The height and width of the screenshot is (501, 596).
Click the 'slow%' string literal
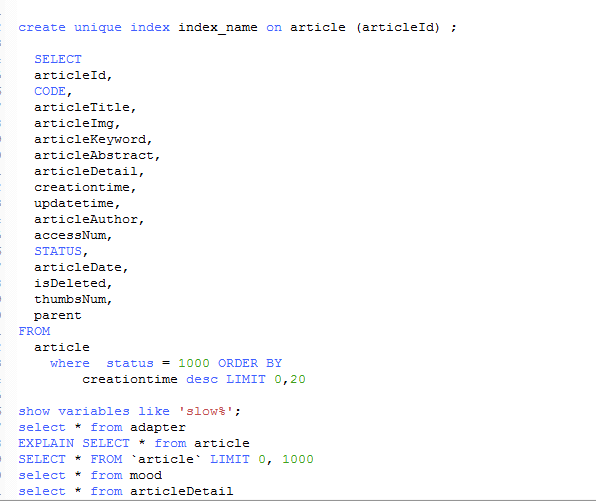pos(206,411)
